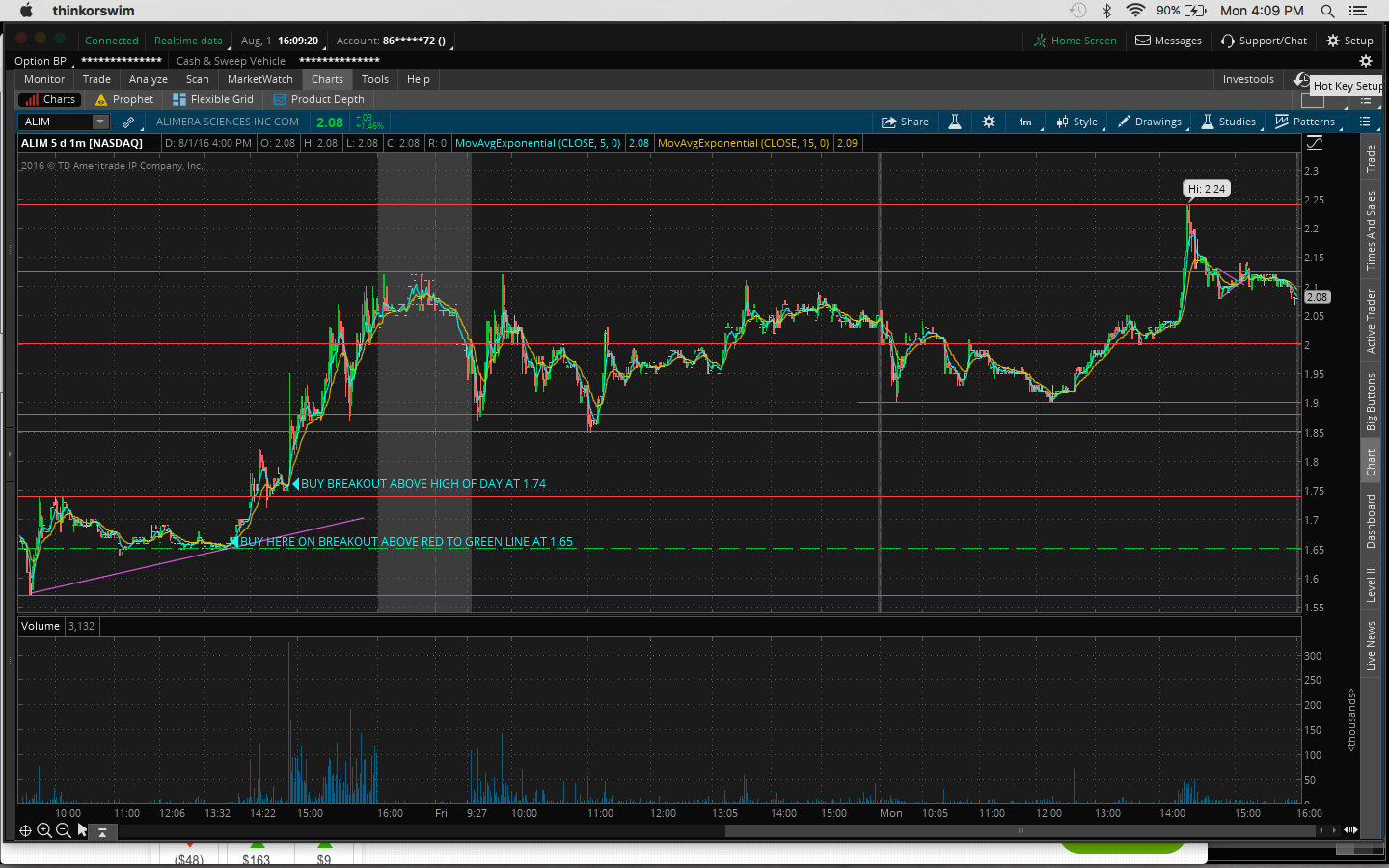Click the collapse lower study button
Image resolution: width=1389 pixels, height=868 pixels.
tap(102, 831)
